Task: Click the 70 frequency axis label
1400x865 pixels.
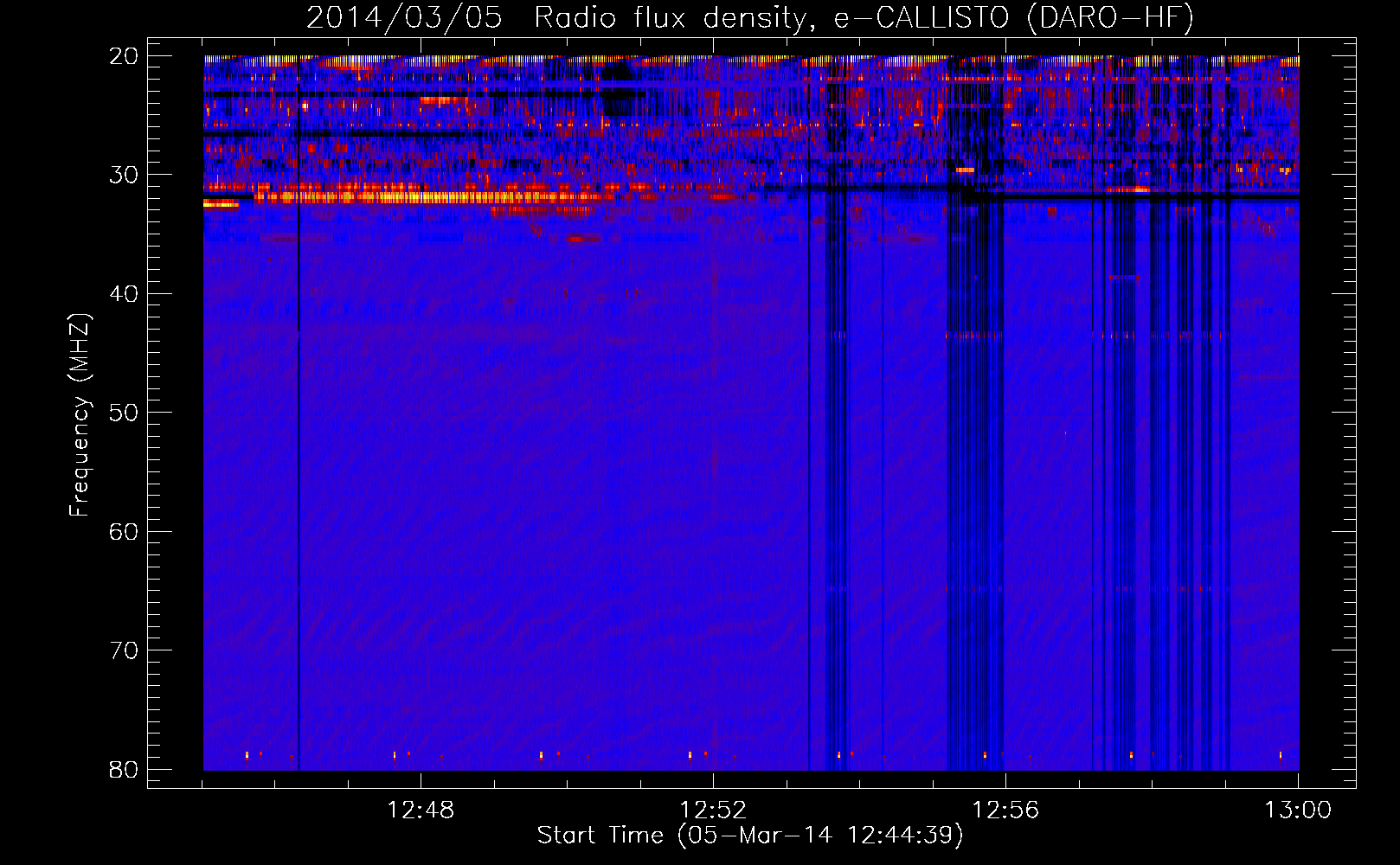Action: point(124,650)
